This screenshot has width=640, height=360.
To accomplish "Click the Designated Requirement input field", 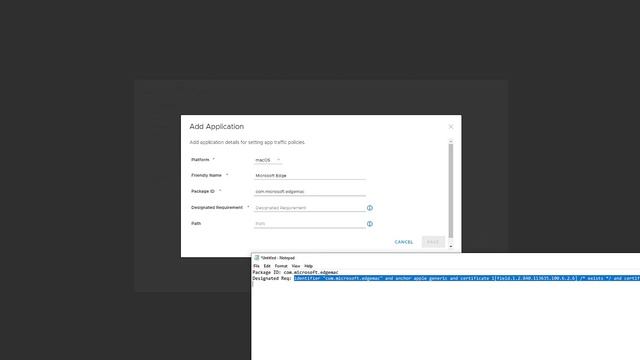I will (x=309, y=208).
